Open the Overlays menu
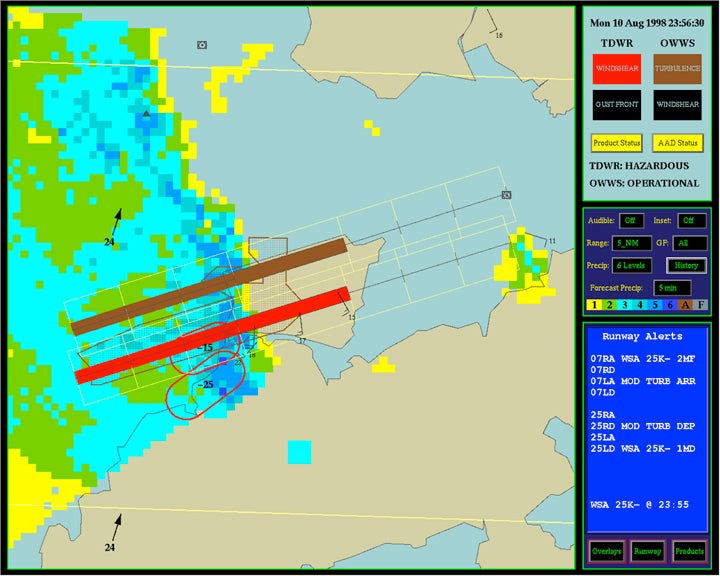This screenshot has height=576, width=720. coord(607,551)
